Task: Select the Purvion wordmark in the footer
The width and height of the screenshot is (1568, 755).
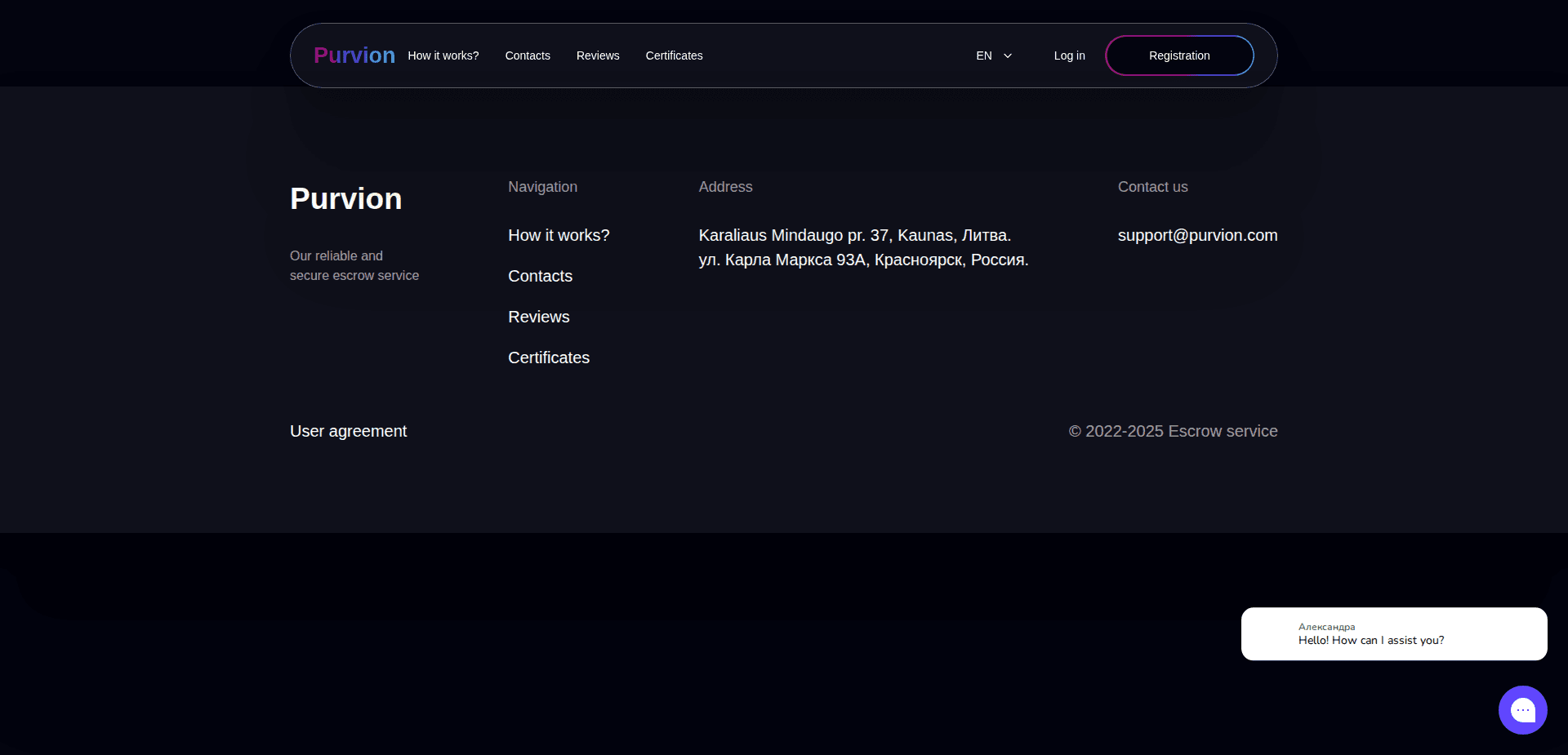Action: pos(345,198)
